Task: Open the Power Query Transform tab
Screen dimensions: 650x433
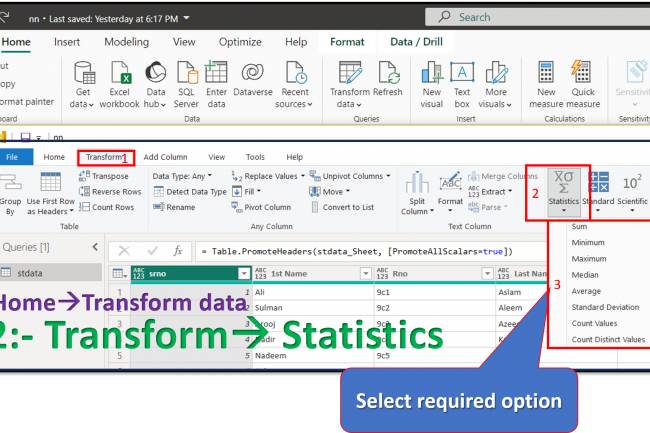Action: click(106, 157)
